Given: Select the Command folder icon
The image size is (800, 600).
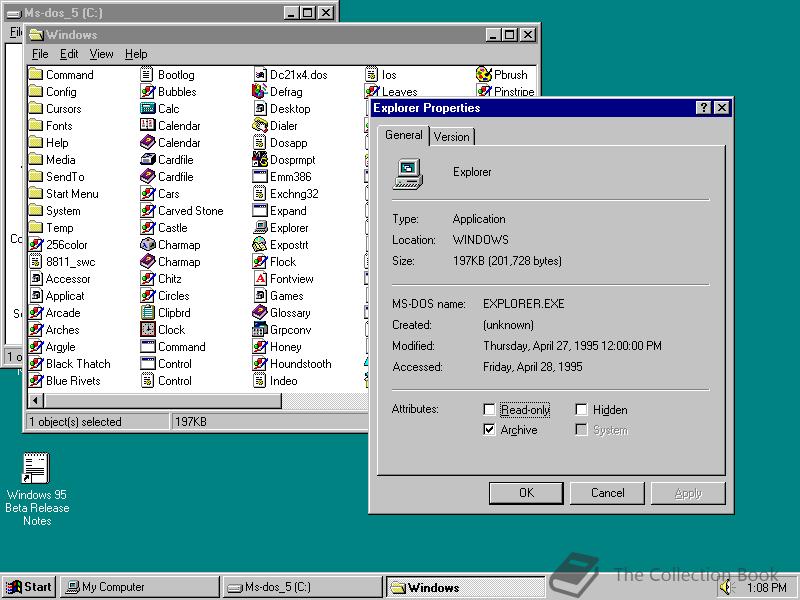Looking at the screenshot, I should click(36, 74).
